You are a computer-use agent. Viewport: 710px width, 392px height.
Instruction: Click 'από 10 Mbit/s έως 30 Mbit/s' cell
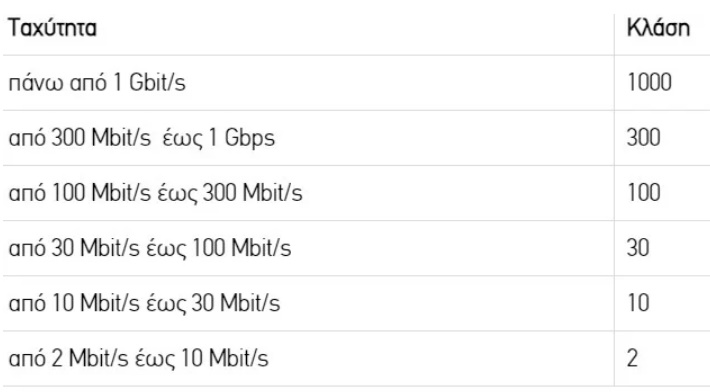tap(308, 303)
